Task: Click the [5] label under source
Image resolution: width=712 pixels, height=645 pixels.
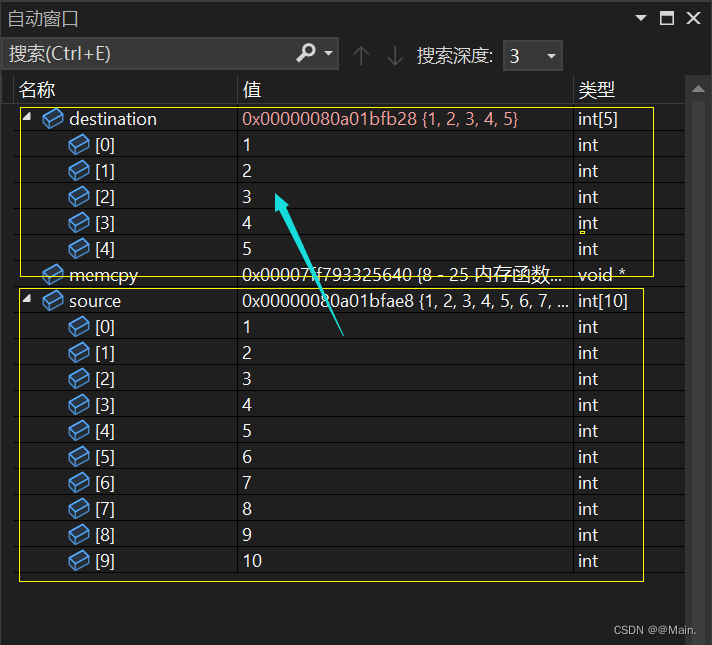Action: [105, 457]
